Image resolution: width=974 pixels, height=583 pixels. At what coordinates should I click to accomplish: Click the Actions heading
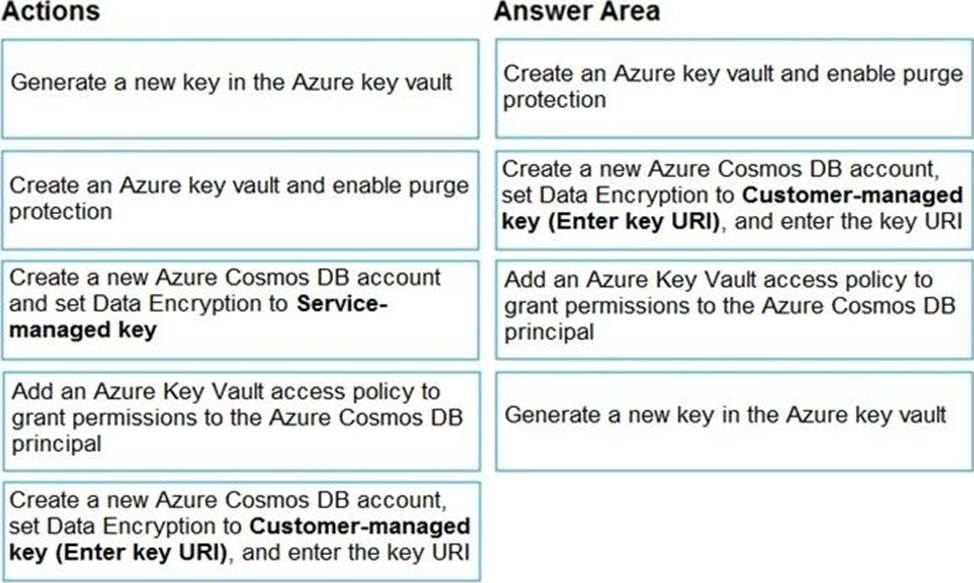click(50, 12)
